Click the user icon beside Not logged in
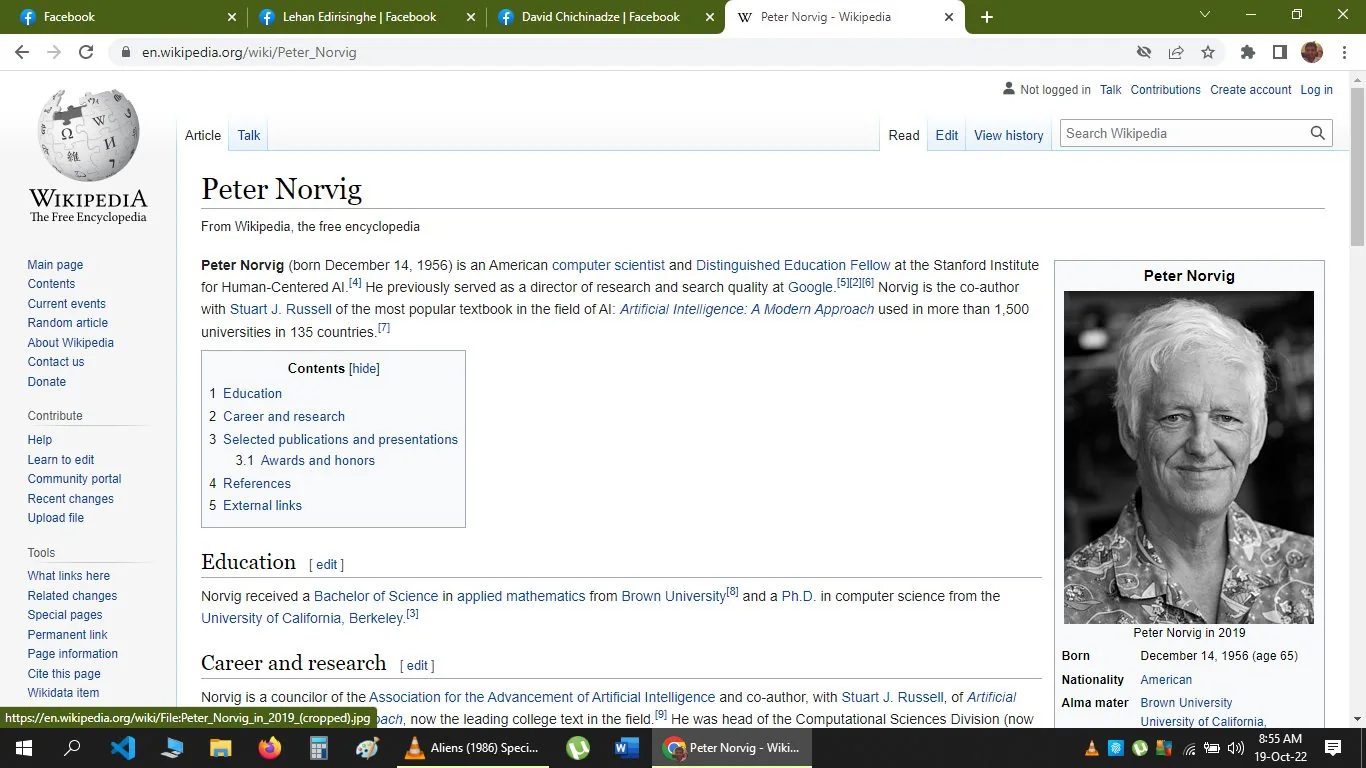1366x768 pixels. tap(1009, 89)
